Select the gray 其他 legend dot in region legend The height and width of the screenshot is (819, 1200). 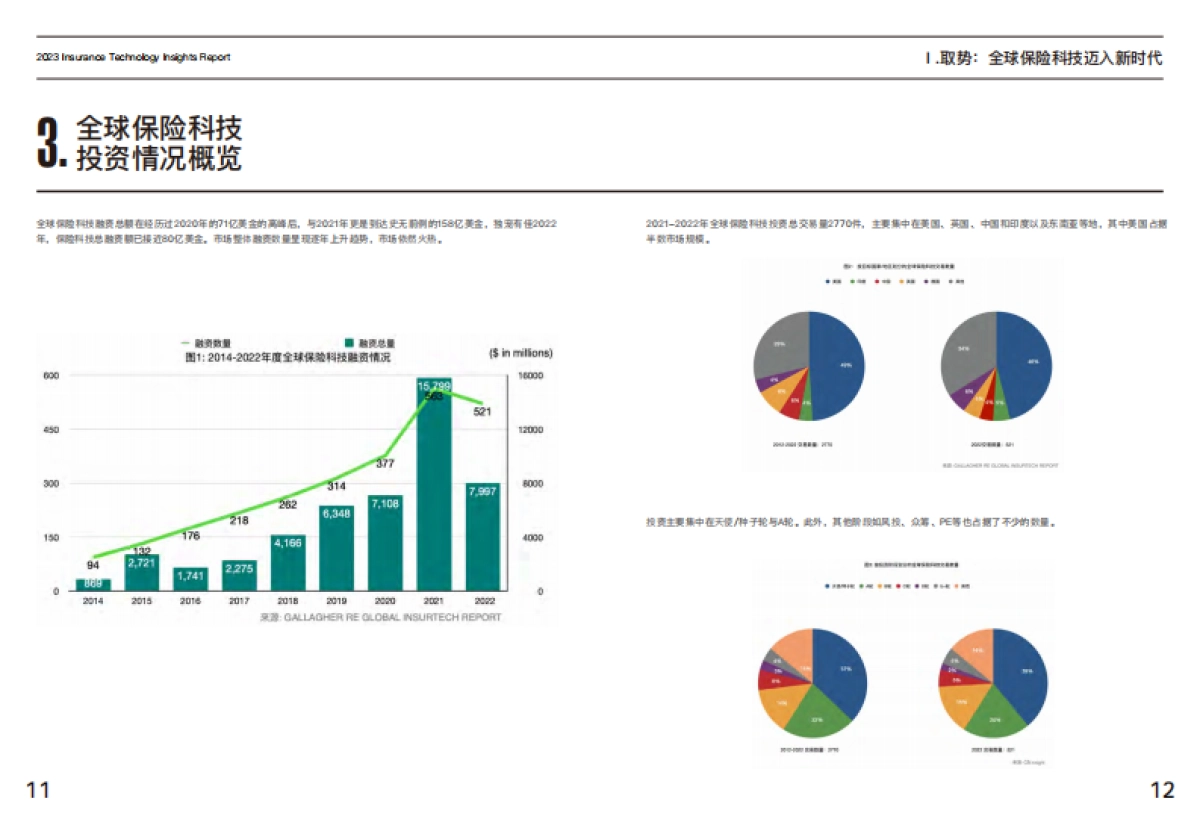[949, 282]
